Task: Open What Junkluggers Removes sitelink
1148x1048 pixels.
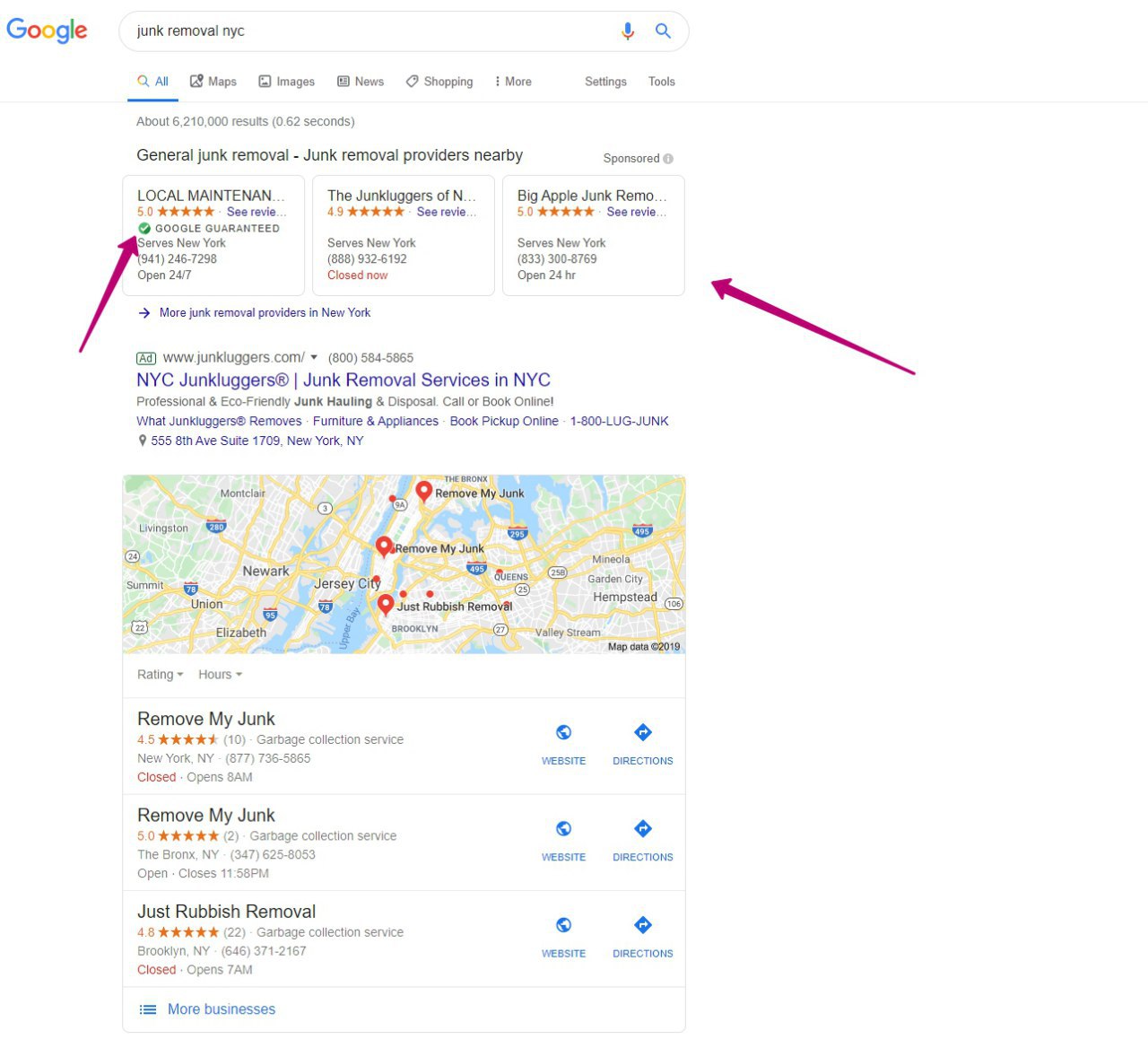Action: [x=219, y=421]
